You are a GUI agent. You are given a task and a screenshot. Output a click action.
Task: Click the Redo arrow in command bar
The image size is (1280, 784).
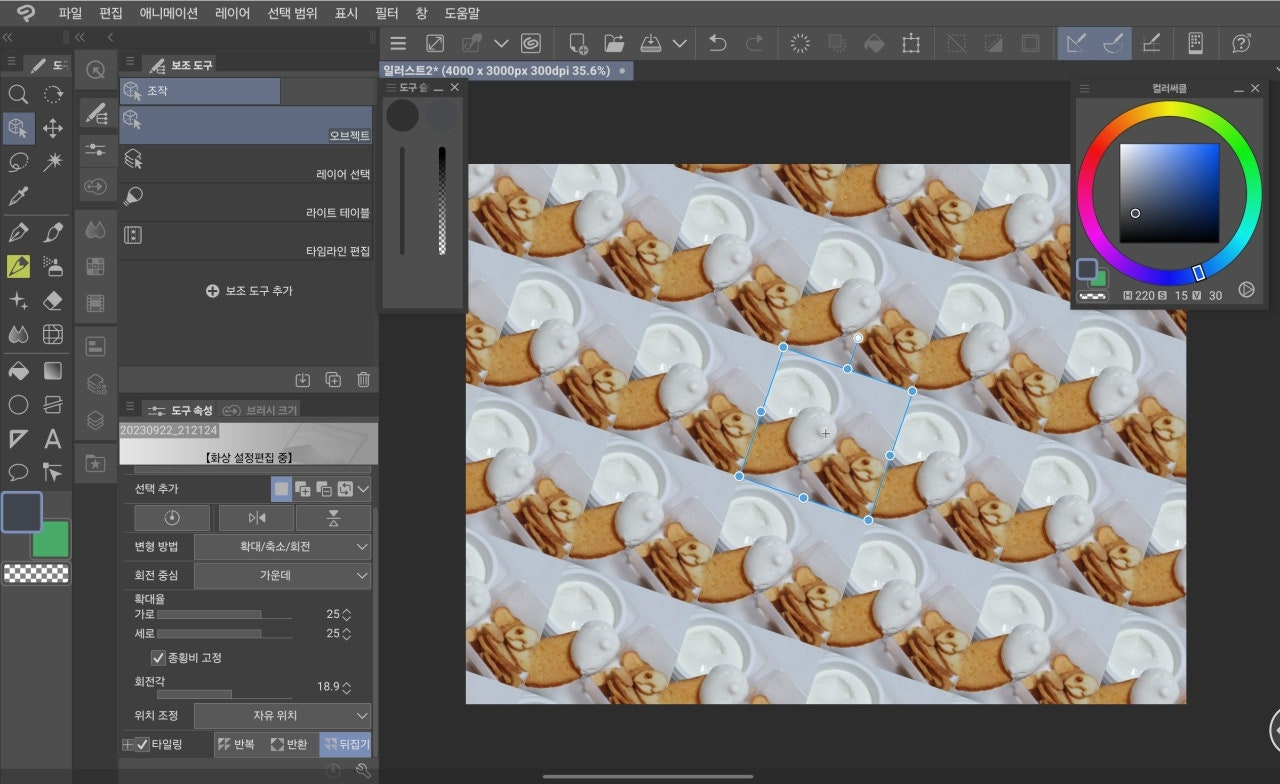(754, 43)
